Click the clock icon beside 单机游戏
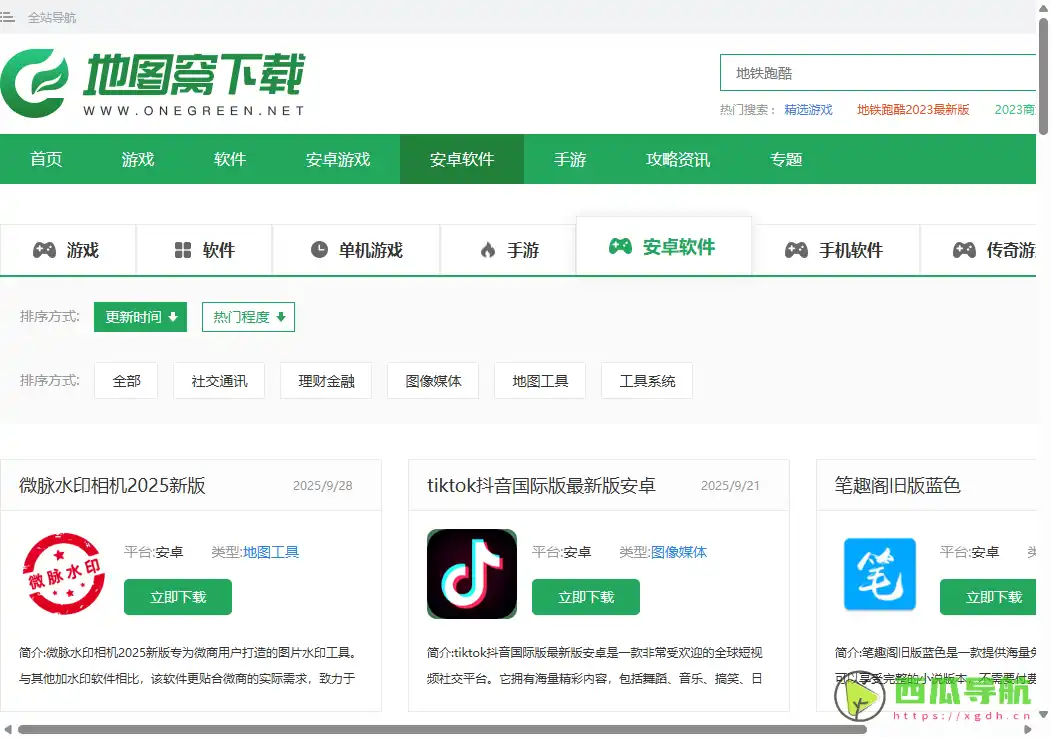This screenshot has height=737, width=1051. click(318, 250)
